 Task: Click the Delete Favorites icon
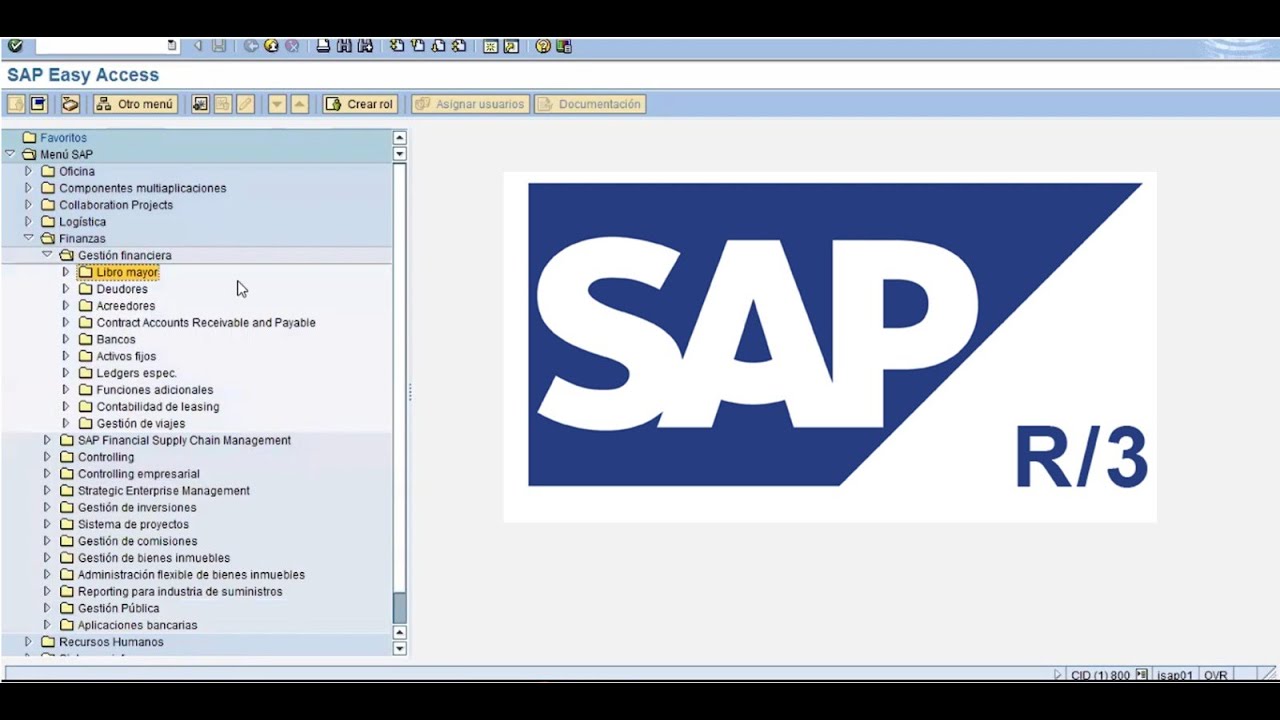click(x=223, y=104)
